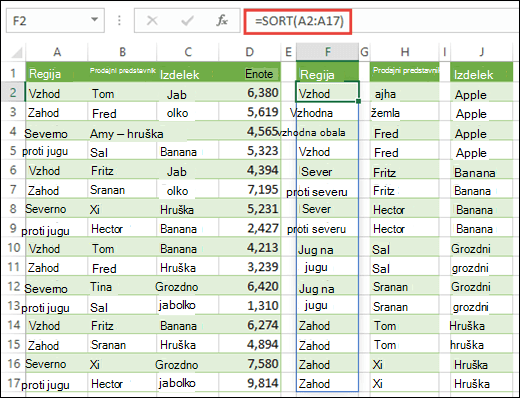Select row 2 header
This screenshot has width=520, height=398.
(13, 92)
